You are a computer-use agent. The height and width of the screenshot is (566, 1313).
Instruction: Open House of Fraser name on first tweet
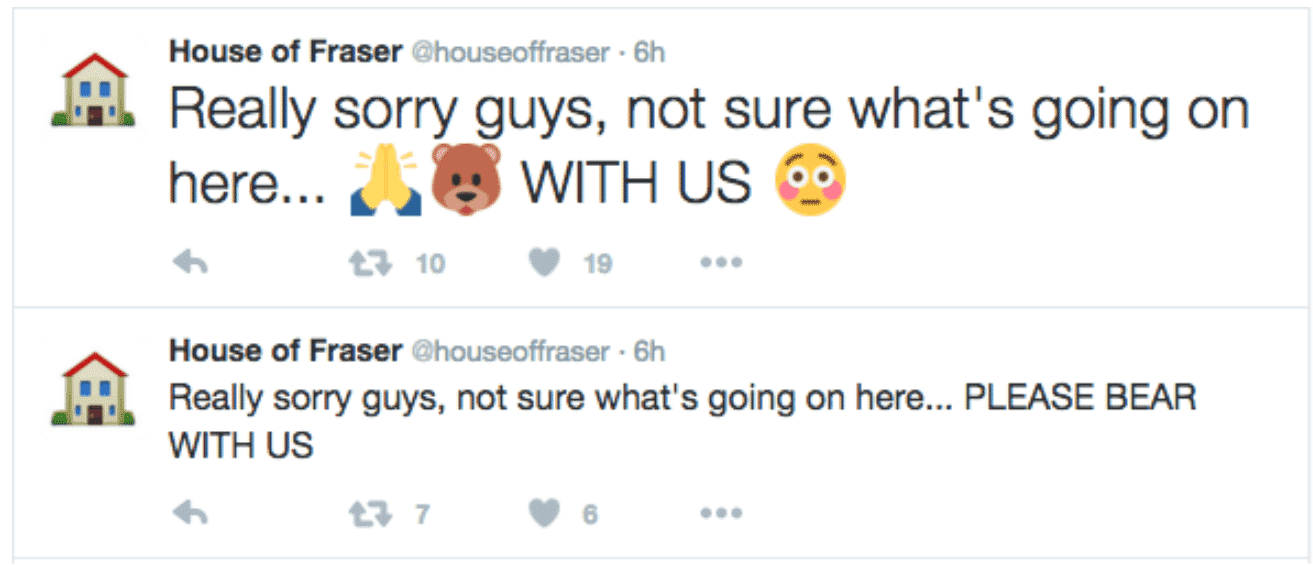click(285, 52)
